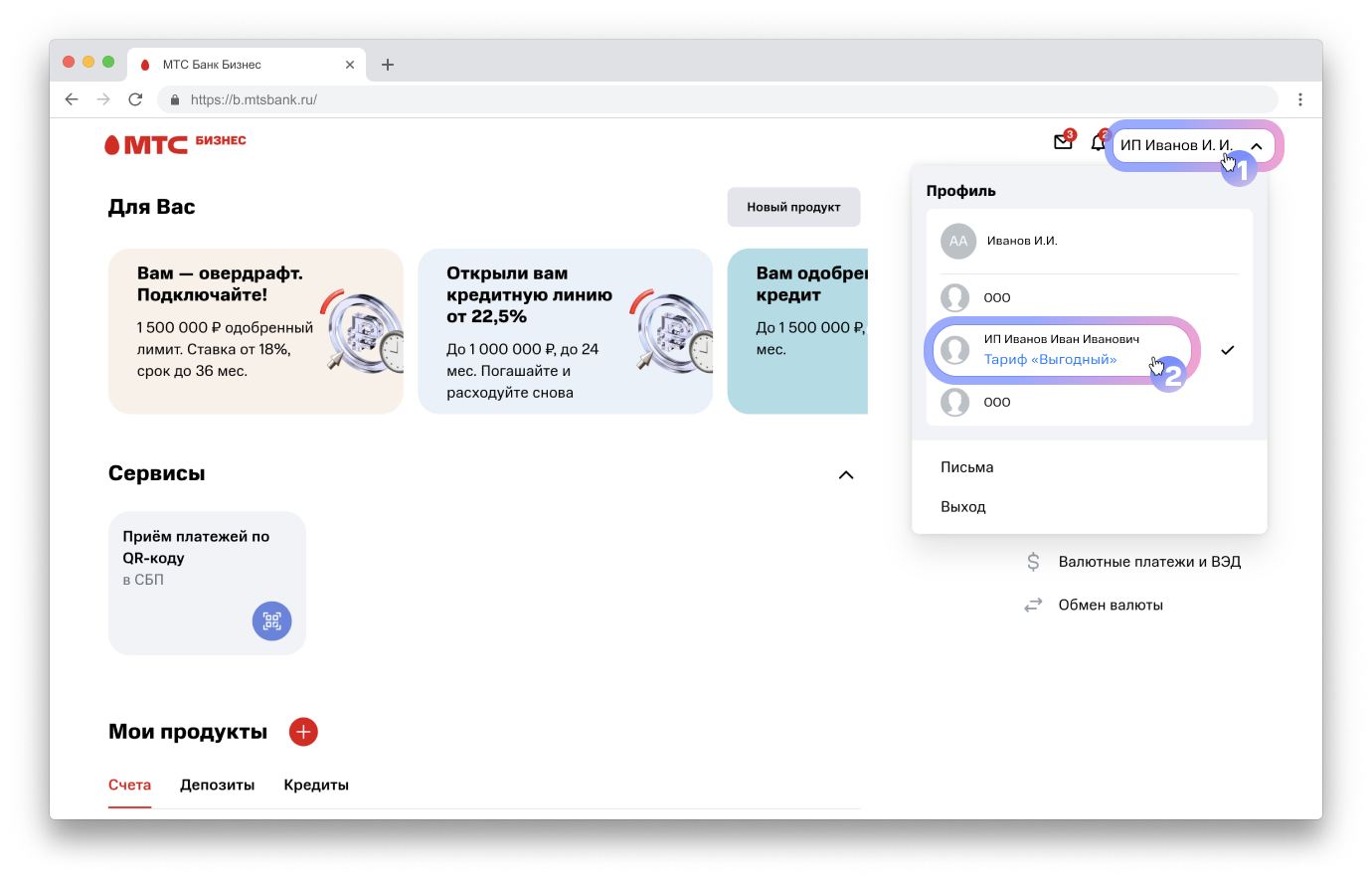Collapse the ИП Иванов И. И. profile dropdown
Screen dimensions: 1372x879
tap(1257, 146)
